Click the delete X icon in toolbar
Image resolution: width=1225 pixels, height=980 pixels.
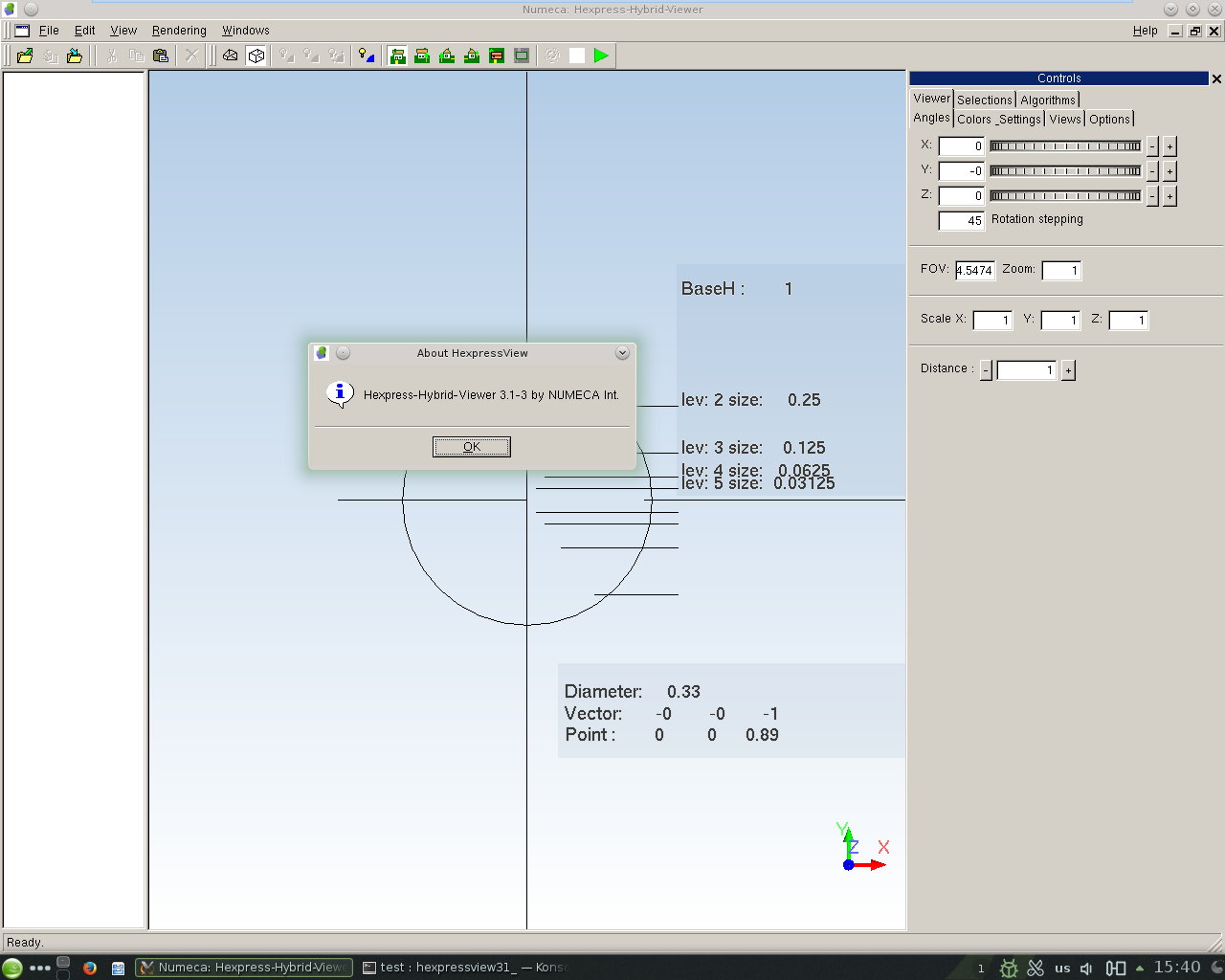[192, 56]
